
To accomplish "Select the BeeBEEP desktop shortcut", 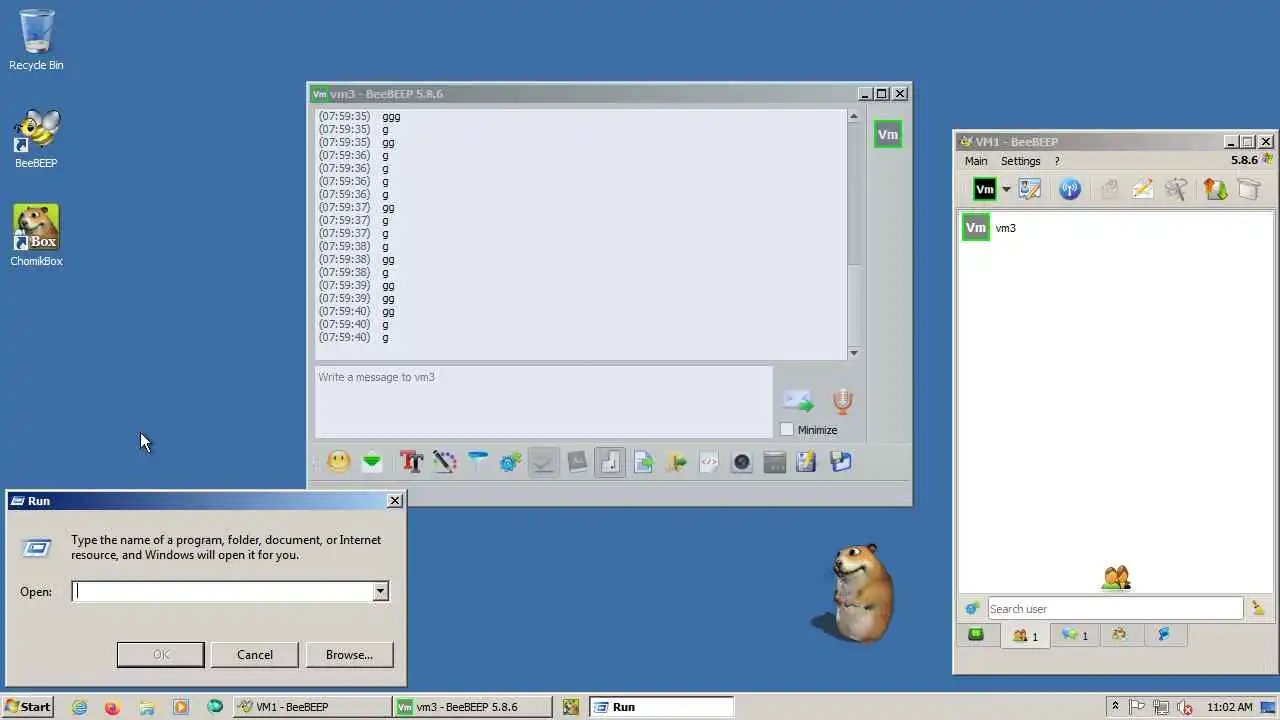I will [36, 139].
